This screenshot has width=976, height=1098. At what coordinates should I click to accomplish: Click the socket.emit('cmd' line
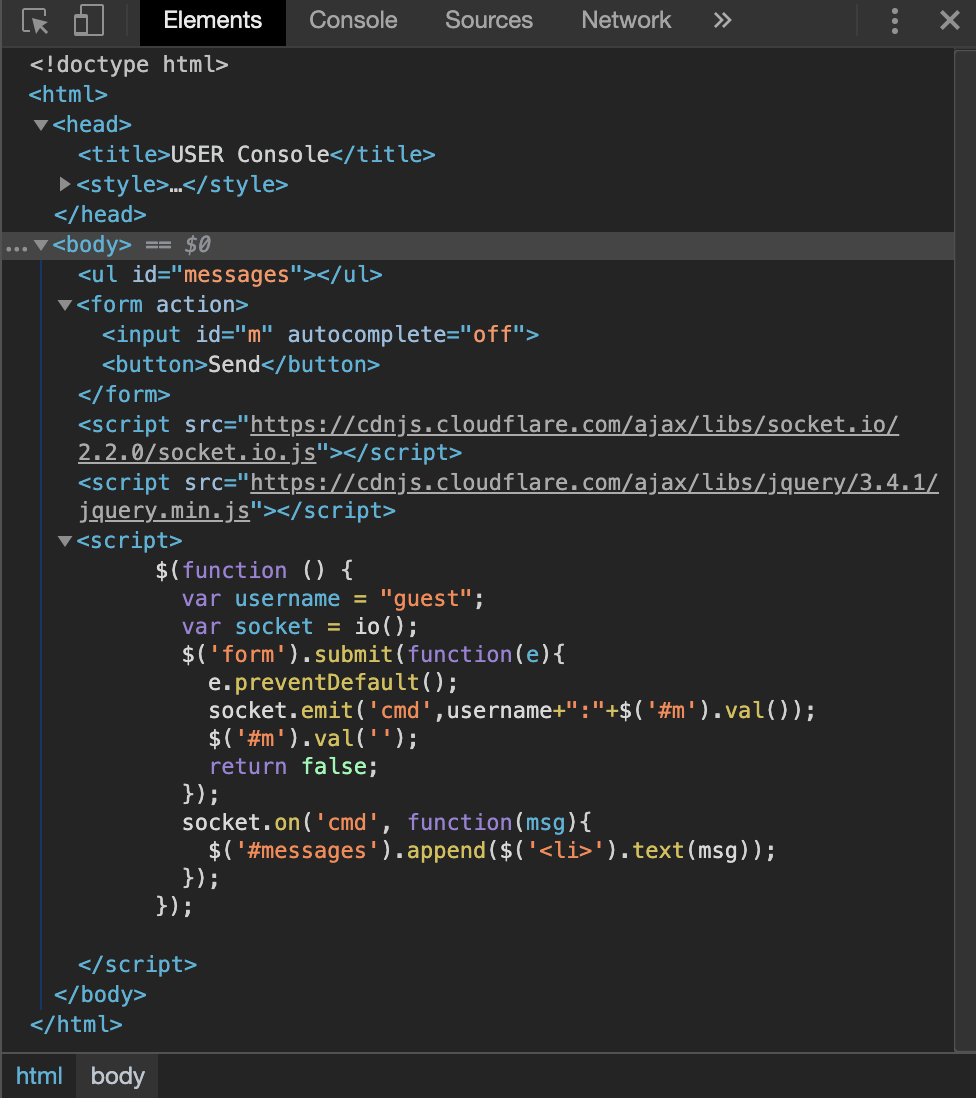(x=512, y=711)
